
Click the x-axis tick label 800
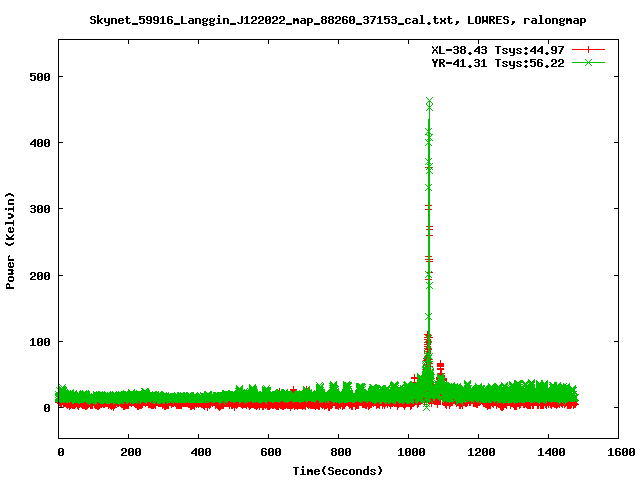click(x=341, y=452)
